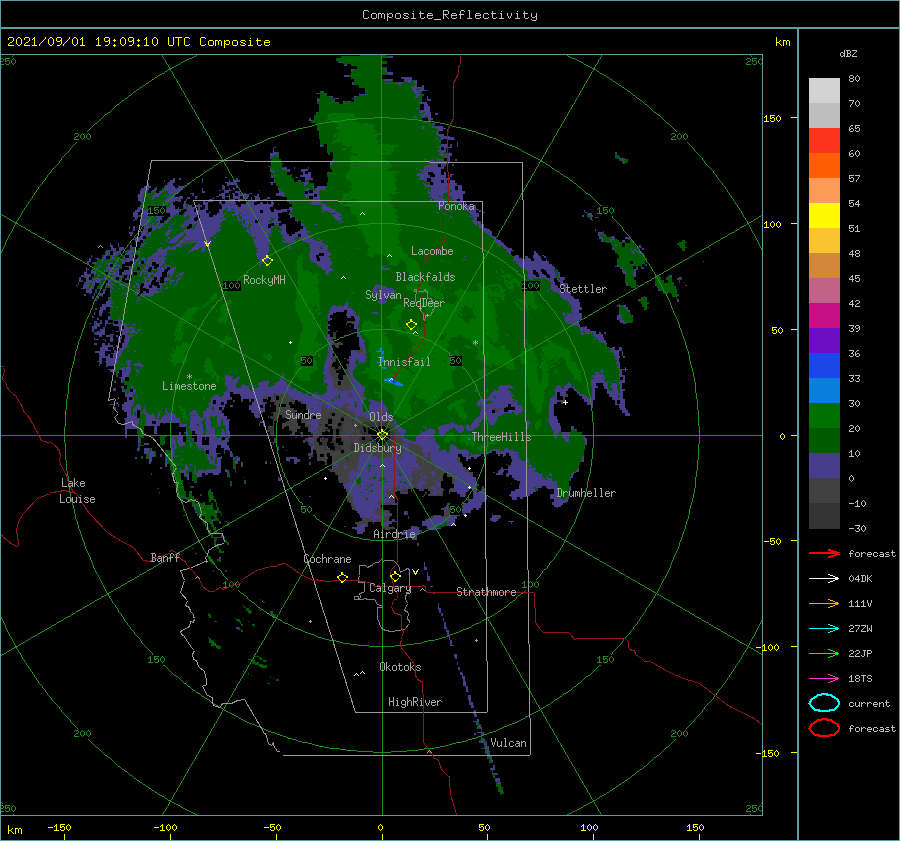Select the Banff label
The height and width of the screenshot is (841, 900).
point(165,557)
